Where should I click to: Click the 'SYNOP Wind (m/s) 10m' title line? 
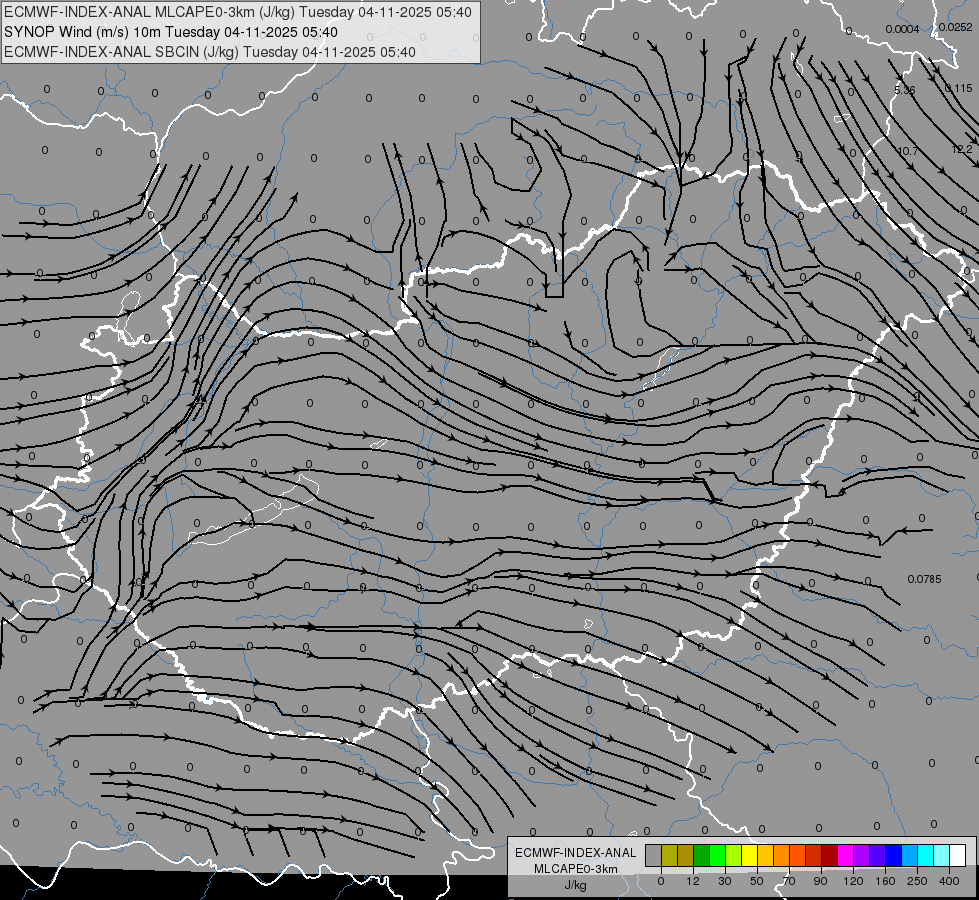click(x=171, y=32)
